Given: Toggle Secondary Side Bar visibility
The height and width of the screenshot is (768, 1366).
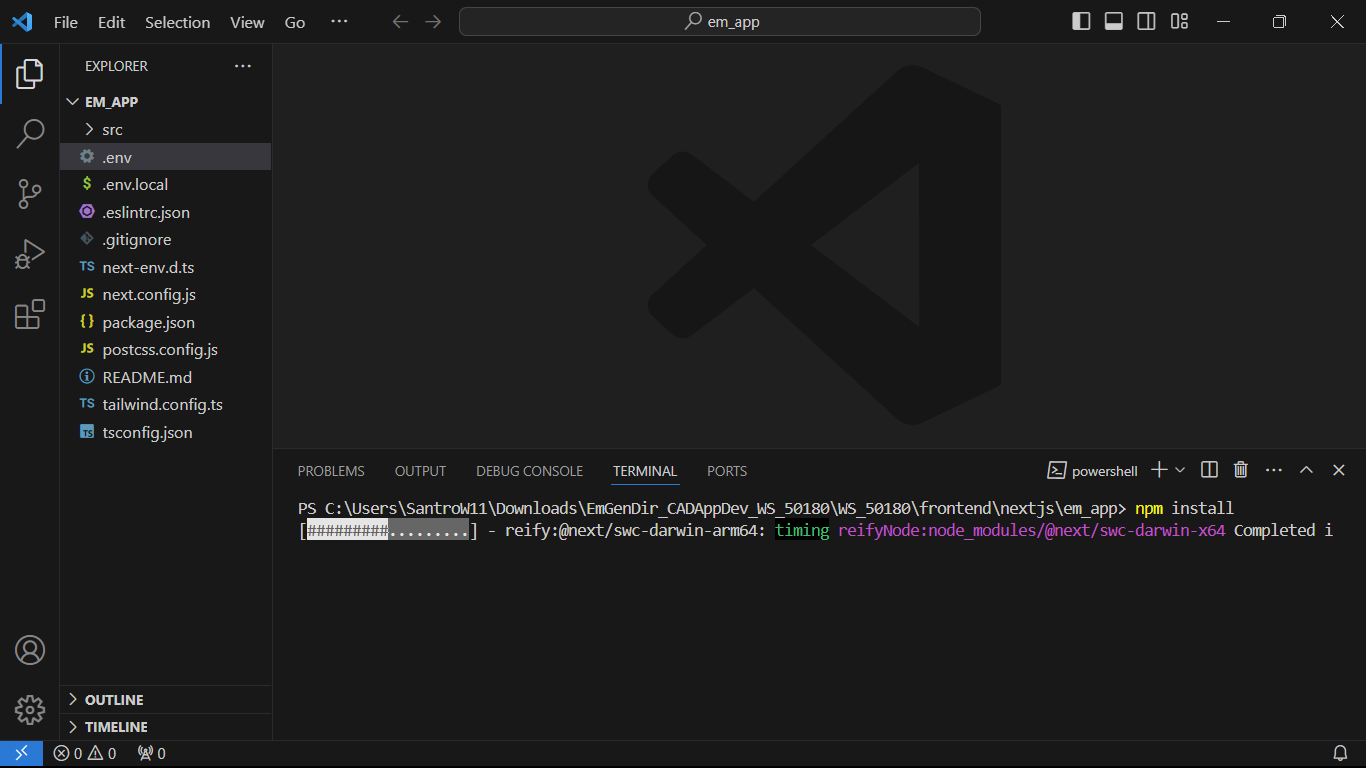Looking at the screenshot, I should 1147,22.
